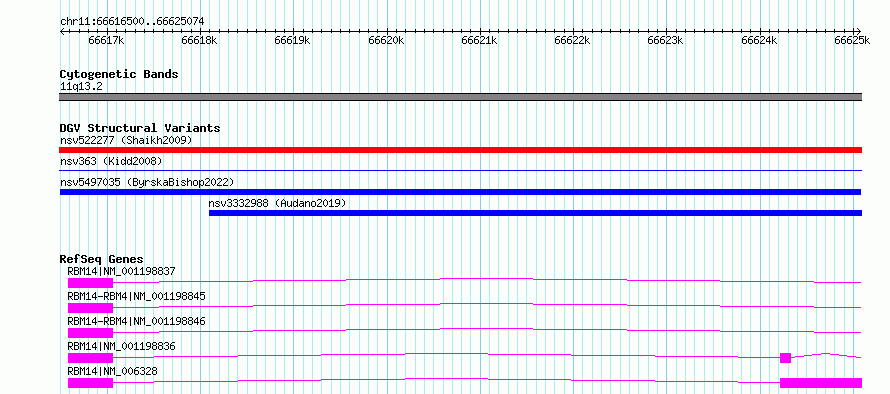This screenshot has width=890, height=394.
Task: Click the left exon of RBM14 NM_001198836
Action: tap(90, 358)
